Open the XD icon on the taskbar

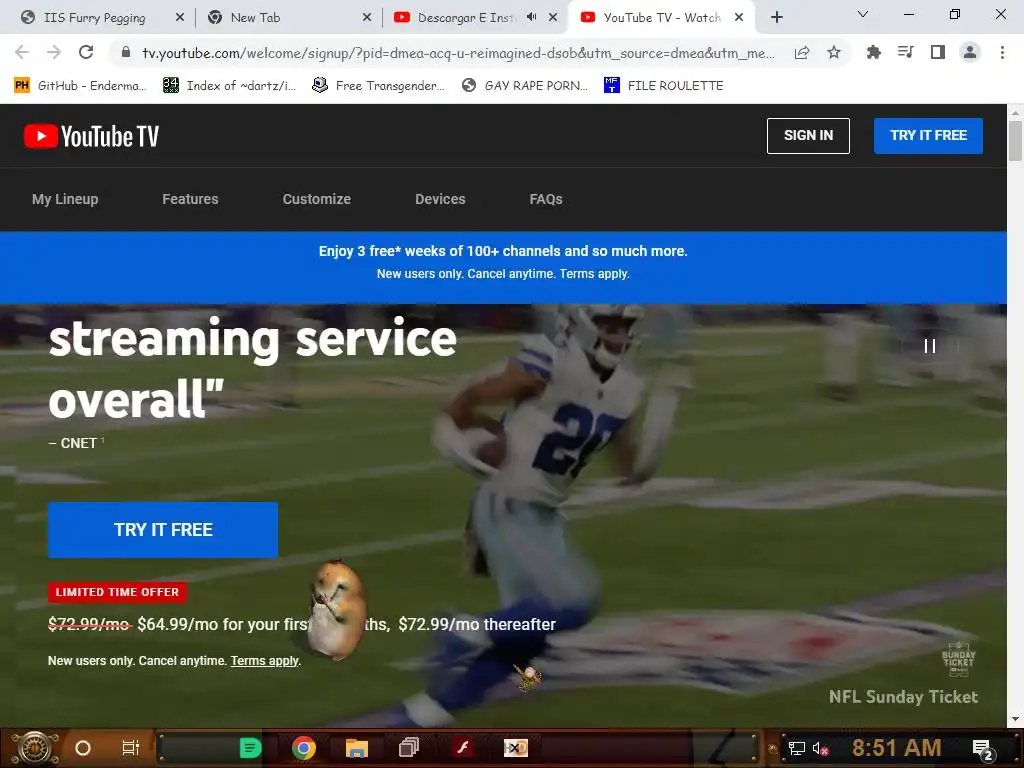pyautogui.click(x=515, y=748)
